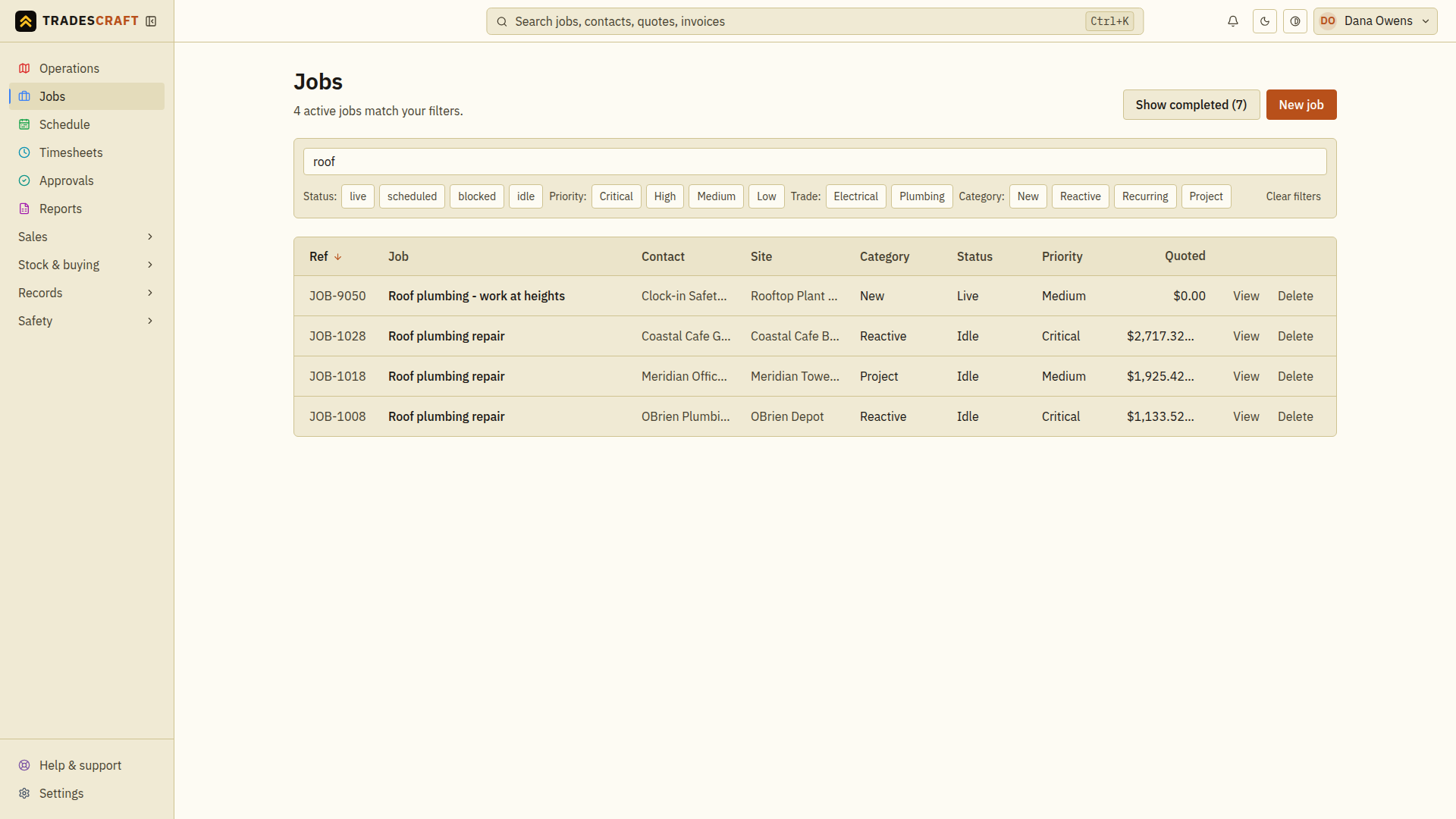Toggle the idle status filter
Screen dimensions: 1456x819
point(526,196)
